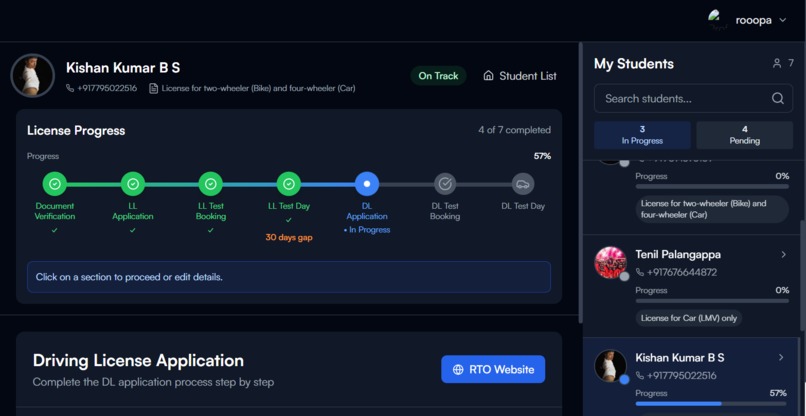The image size is (806, 416).
Task: Expand Tenil Palangappa's card chevron
Action: coord(783,255)
